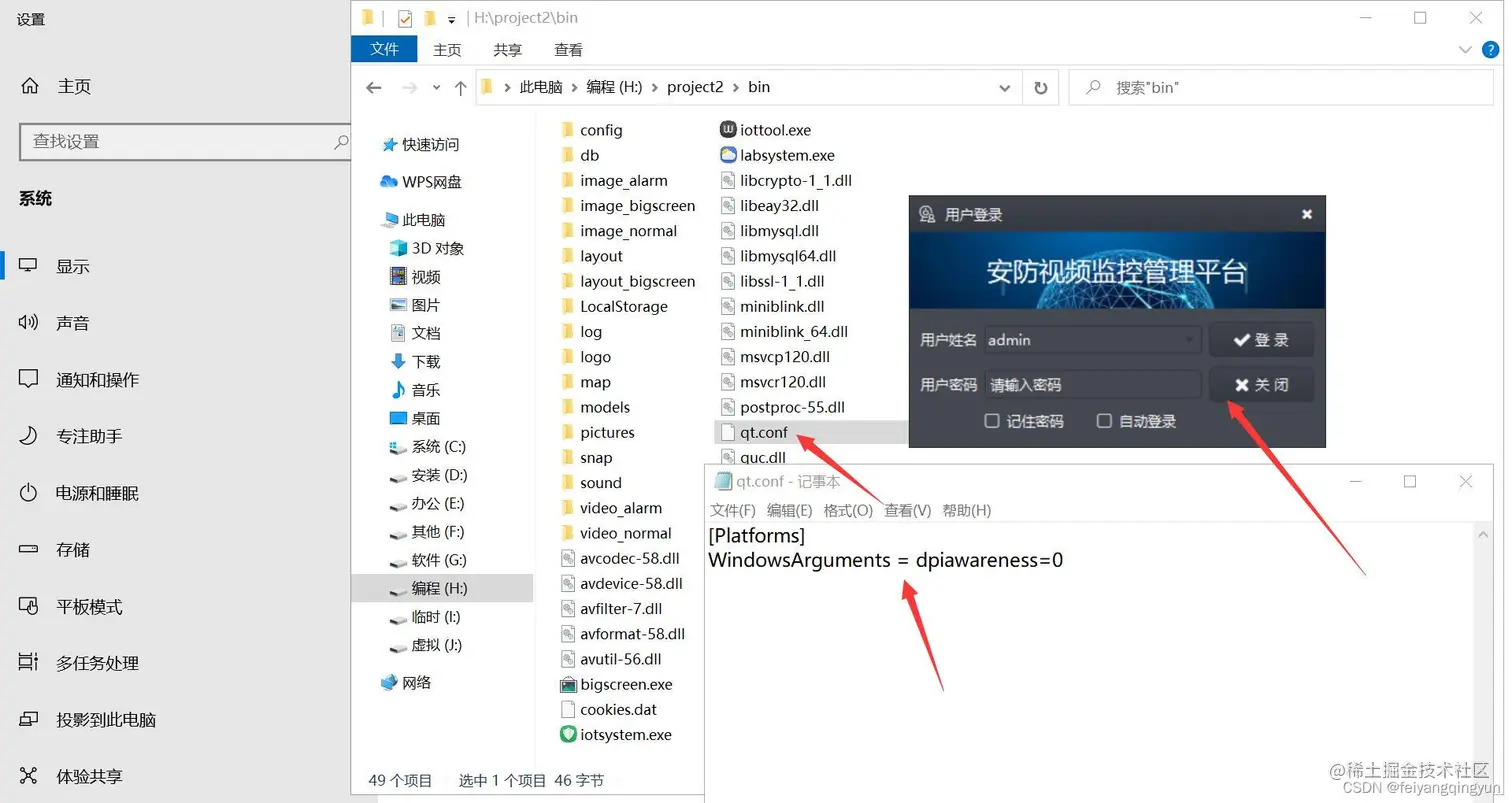1512x803 pixels.
Task: Open iottool.exe application
Action: pos(778,129)
